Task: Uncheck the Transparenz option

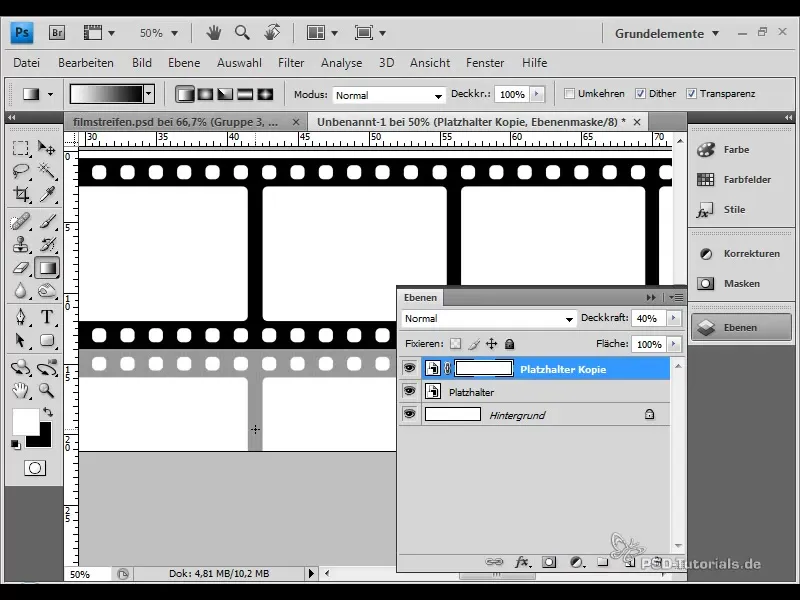Action: click(x=691, y=94)
